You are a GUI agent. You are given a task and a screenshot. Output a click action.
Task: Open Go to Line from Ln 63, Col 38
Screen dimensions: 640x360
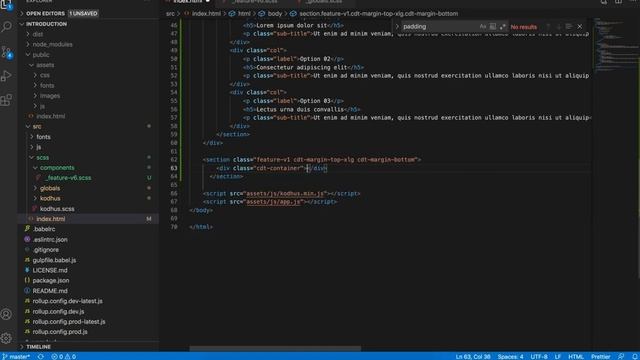(x=473, y=356)
